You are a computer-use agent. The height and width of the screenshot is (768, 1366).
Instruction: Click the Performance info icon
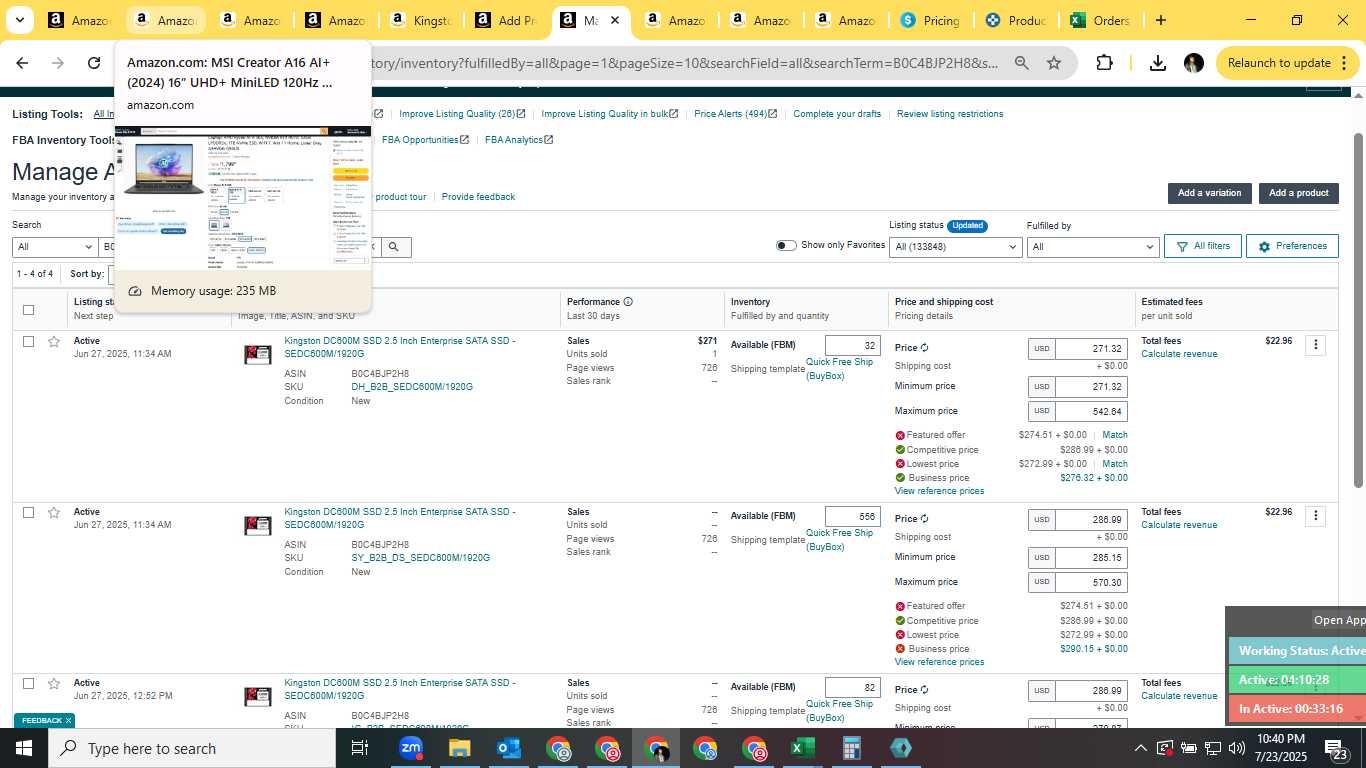coord(628,301)
